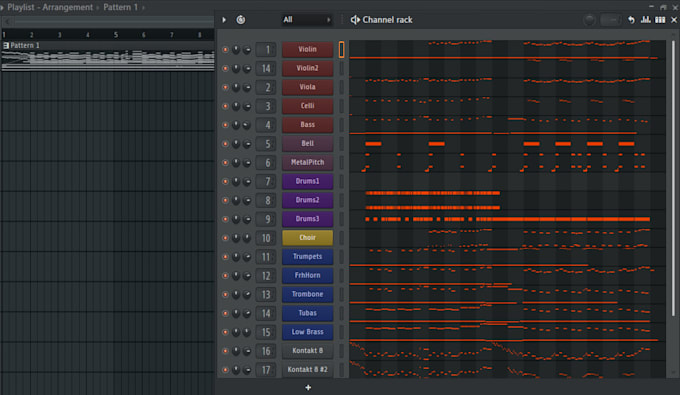The image size is (680, 395).
Task: Mute the Violin channel with its green LED
Action: (x=225, y=49)
